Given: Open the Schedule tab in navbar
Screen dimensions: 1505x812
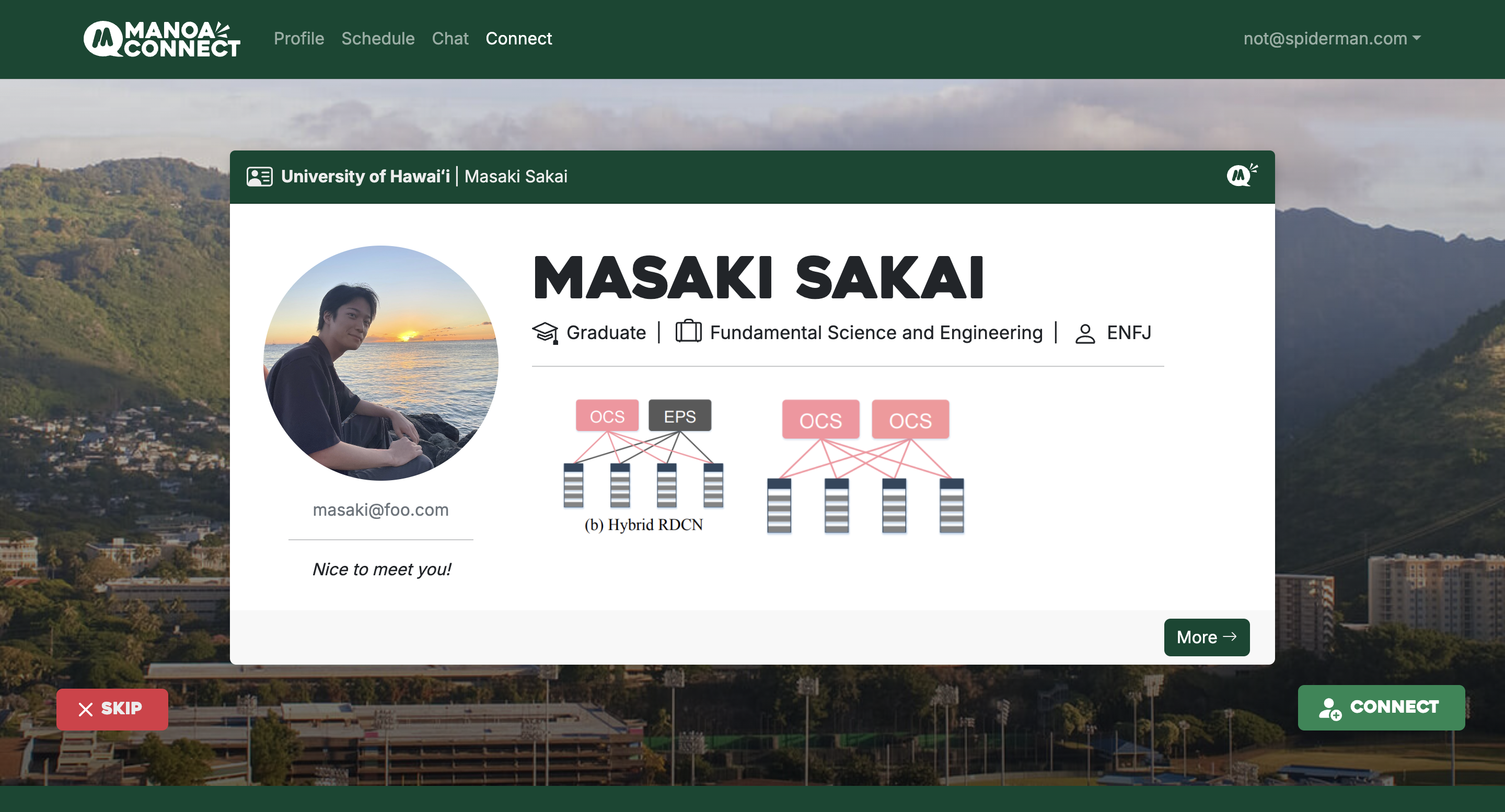Looking at the screenshot, I should tap(377, 39).
